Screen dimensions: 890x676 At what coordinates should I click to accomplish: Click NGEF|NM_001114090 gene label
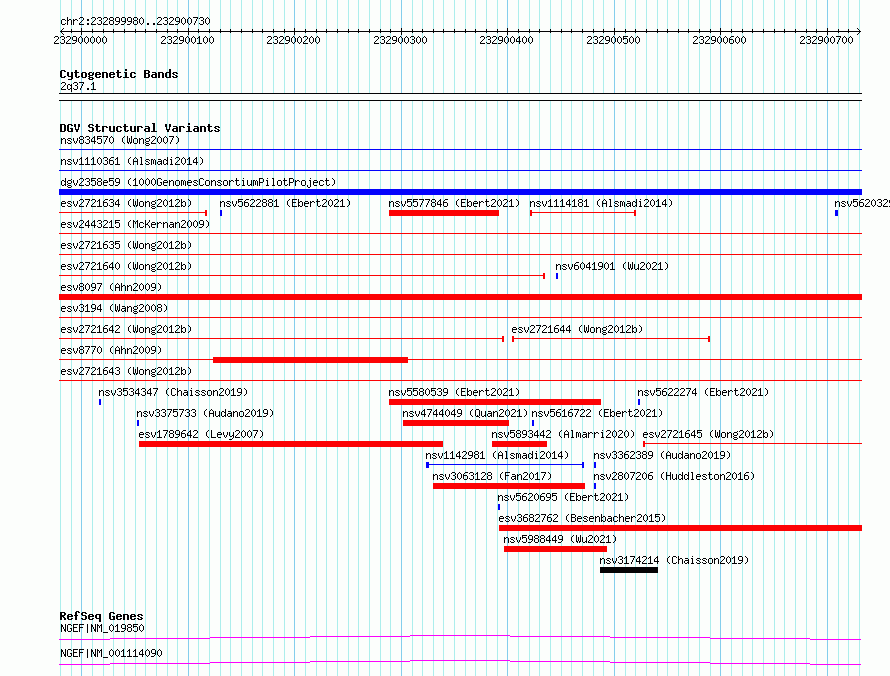pyautogui.click(x=111, y=653)
